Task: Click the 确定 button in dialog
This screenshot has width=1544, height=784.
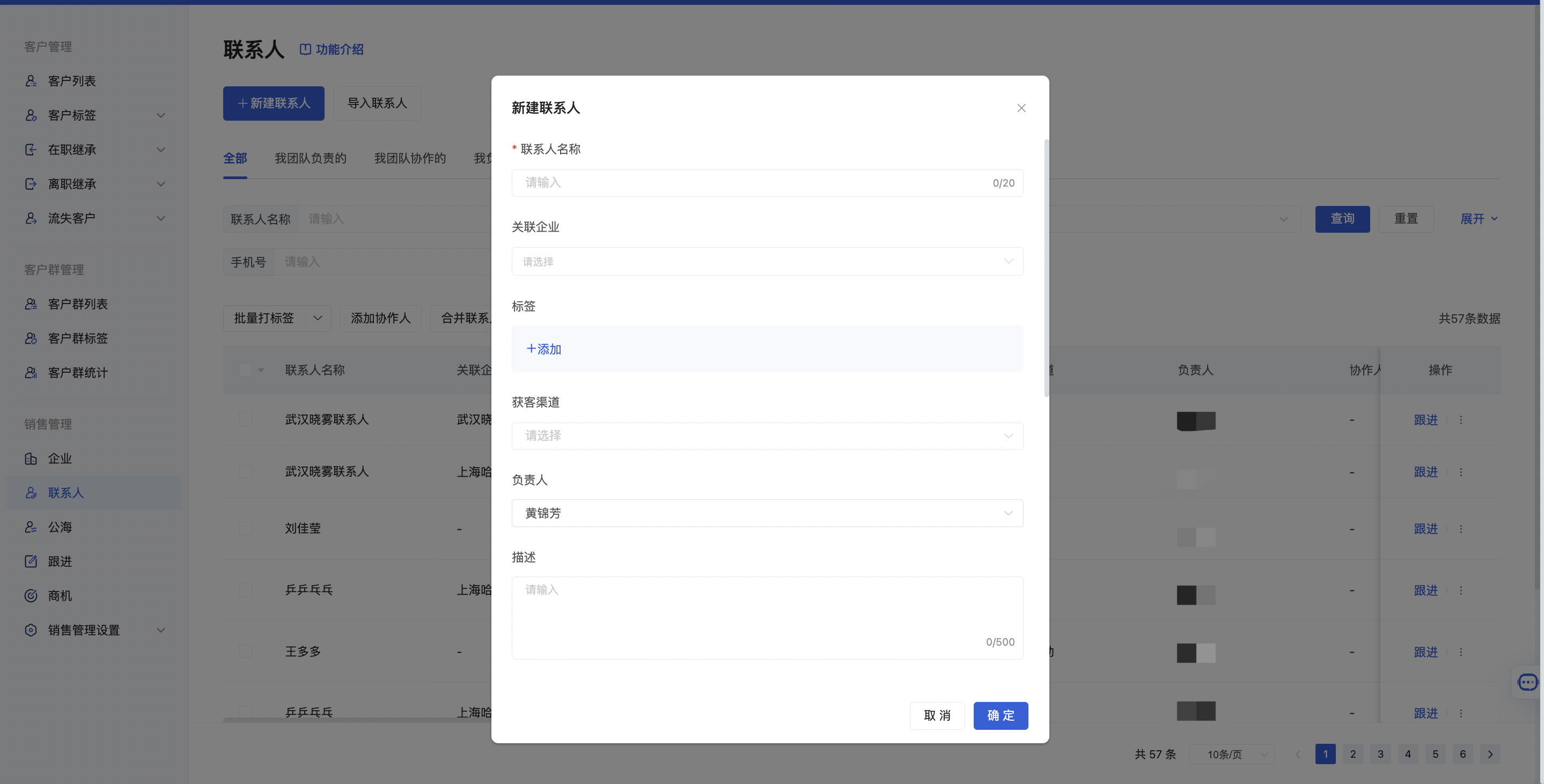Action: pos(1001,716)
